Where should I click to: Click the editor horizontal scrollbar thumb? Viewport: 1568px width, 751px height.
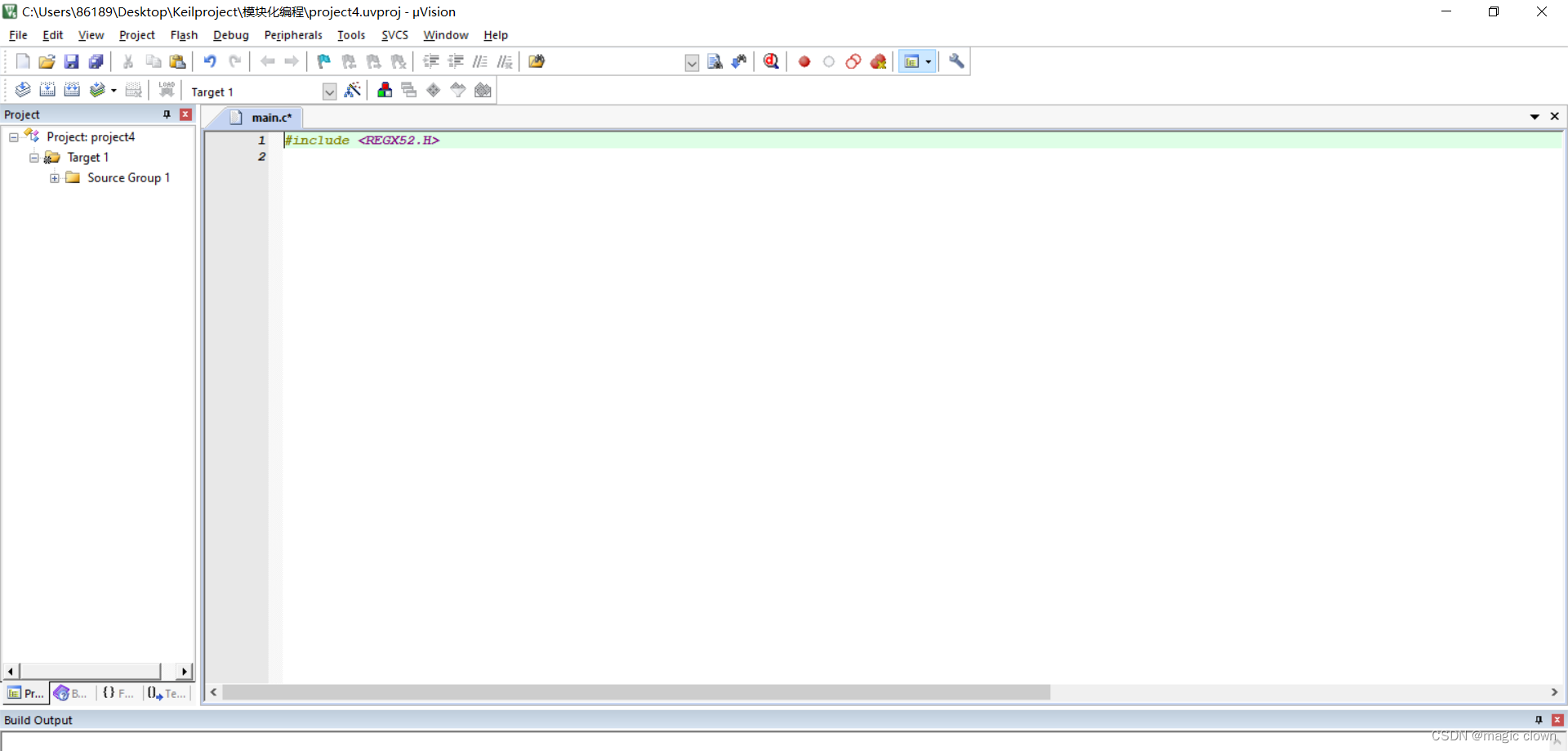click(636, 692)
